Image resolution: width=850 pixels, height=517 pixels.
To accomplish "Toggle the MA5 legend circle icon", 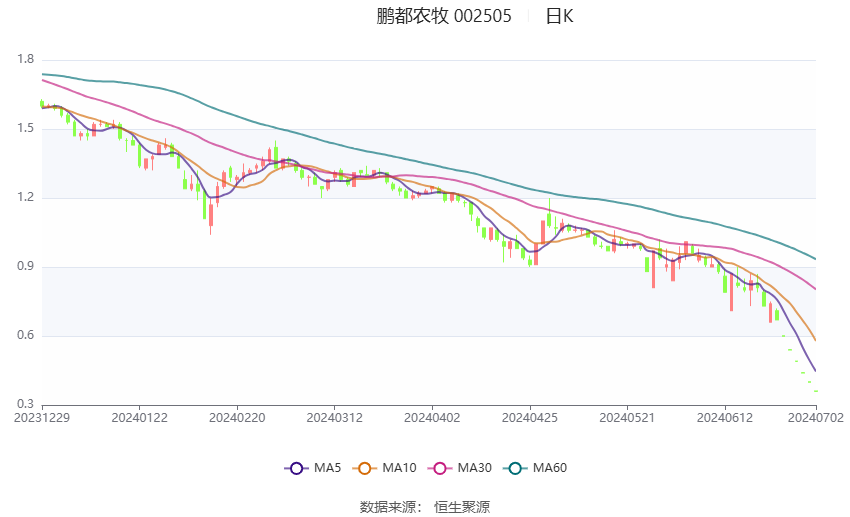I will click(x=296, y=468).
